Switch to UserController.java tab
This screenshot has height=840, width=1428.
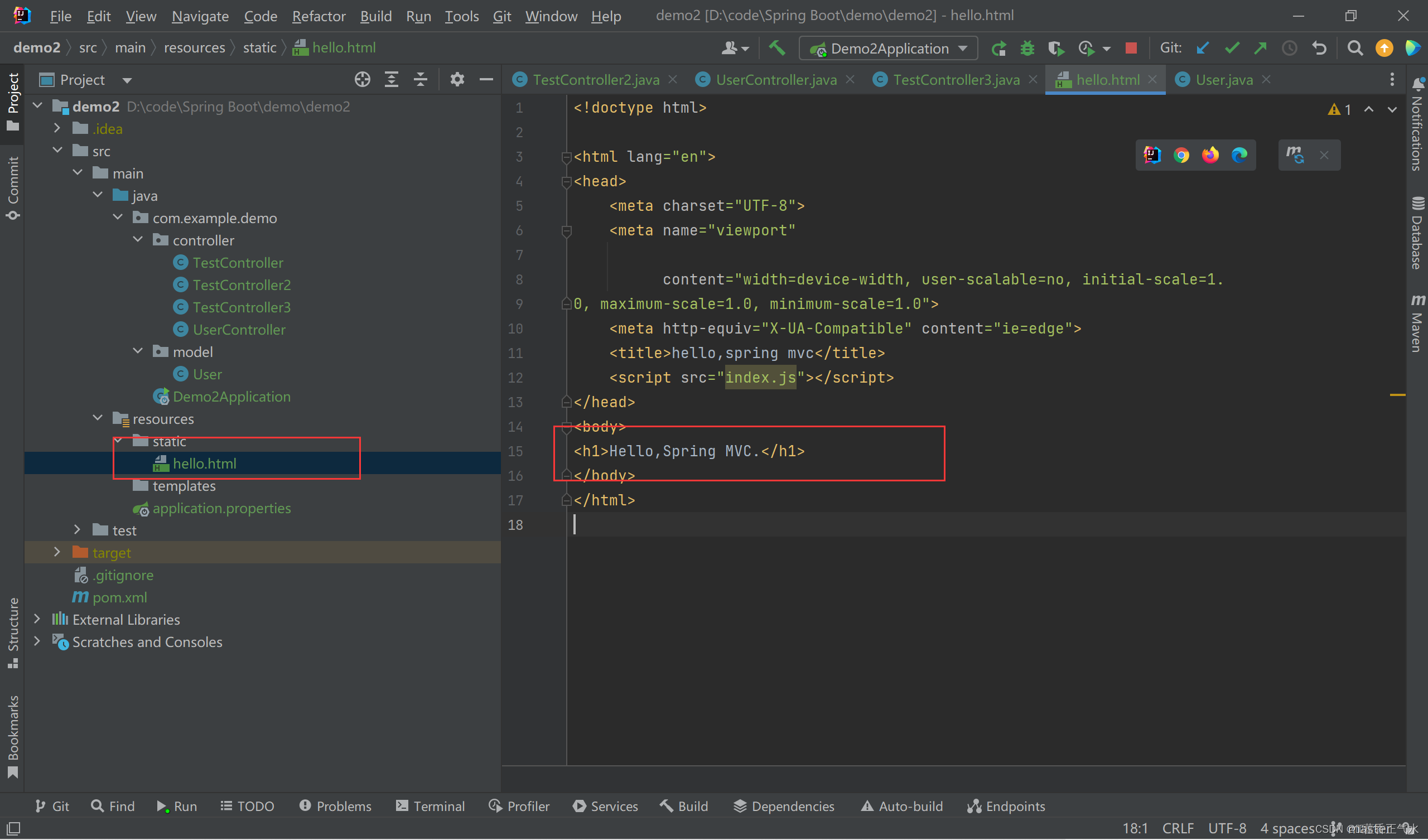(776, 80)
